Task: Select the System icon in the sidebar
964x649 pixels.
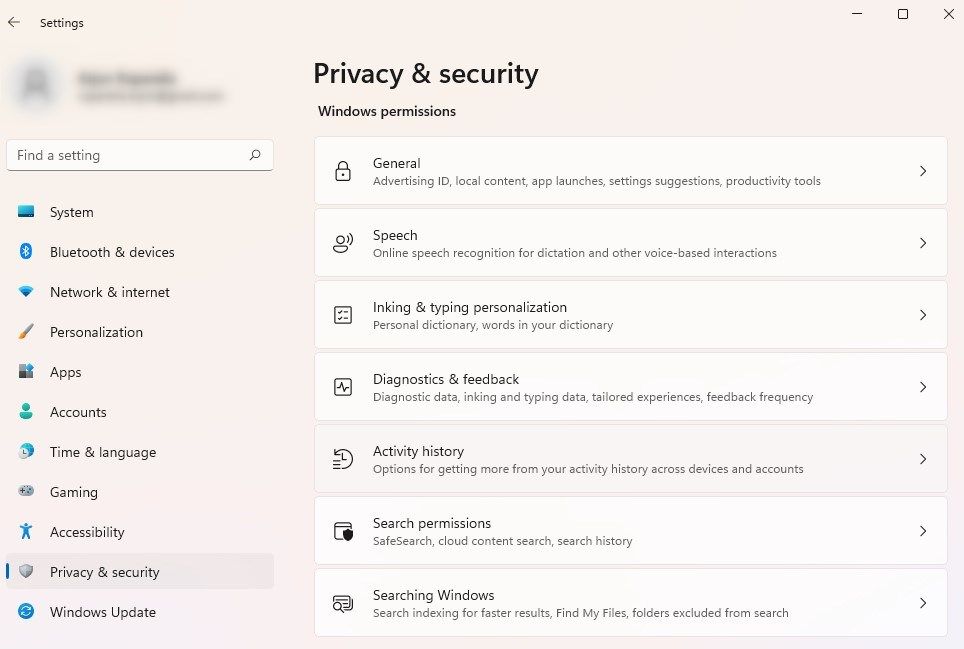Action: (27, 212)
